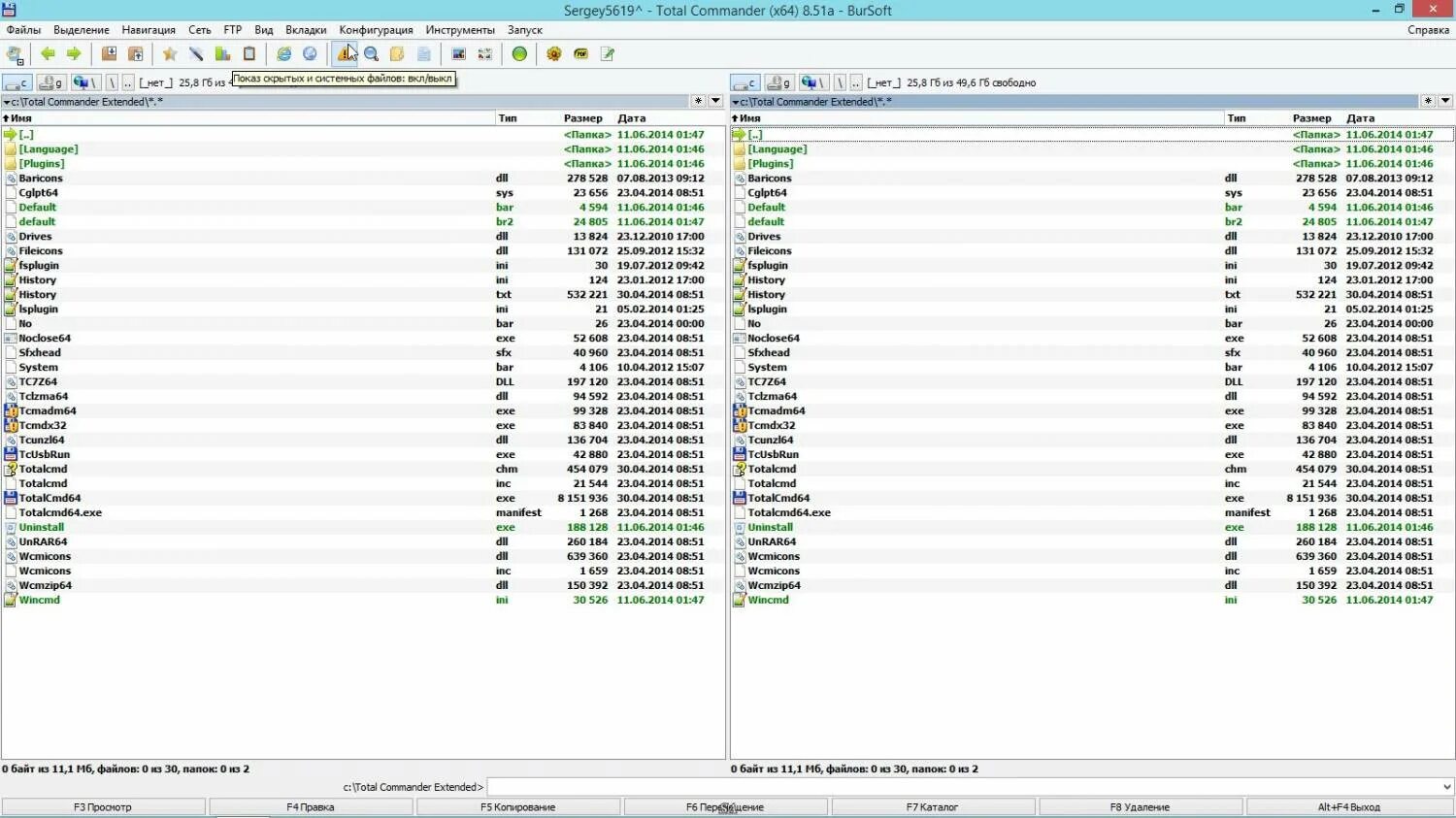Viewport: 1456px width, 818px height.
Task: Open the Конфигурация menu
Action: pos(376,30)
